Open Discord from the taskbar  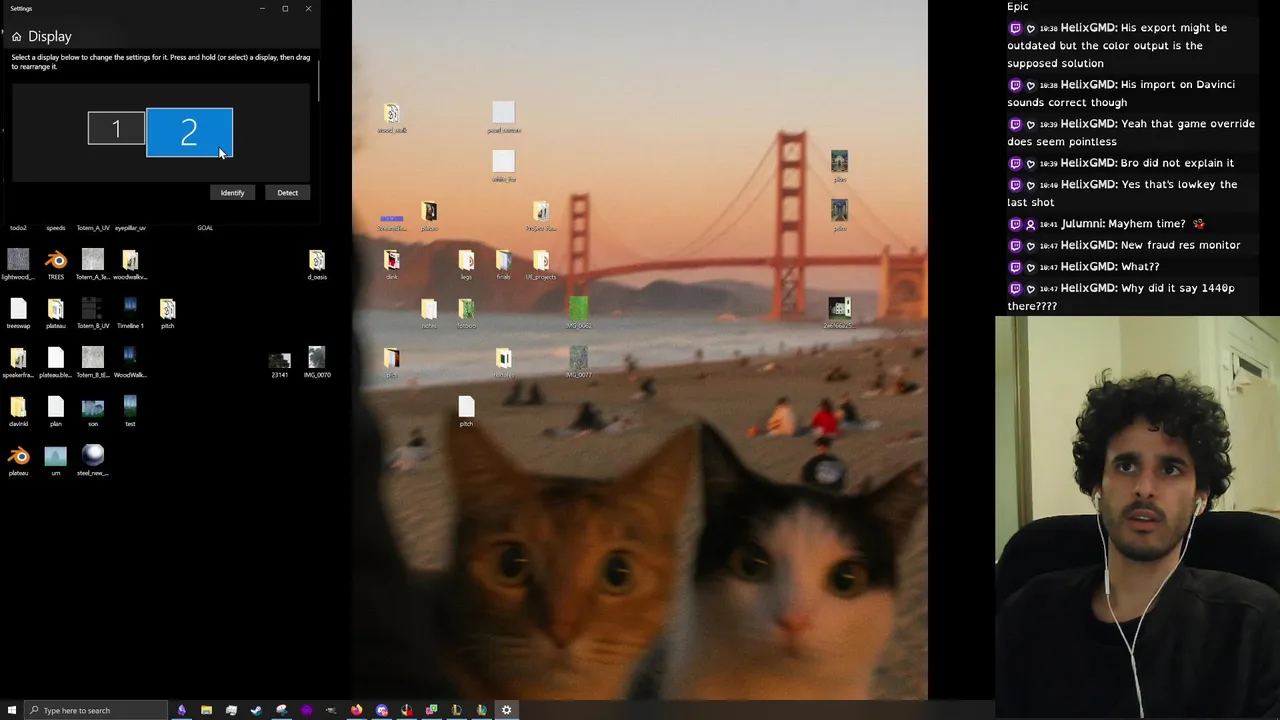coord(381,710)
